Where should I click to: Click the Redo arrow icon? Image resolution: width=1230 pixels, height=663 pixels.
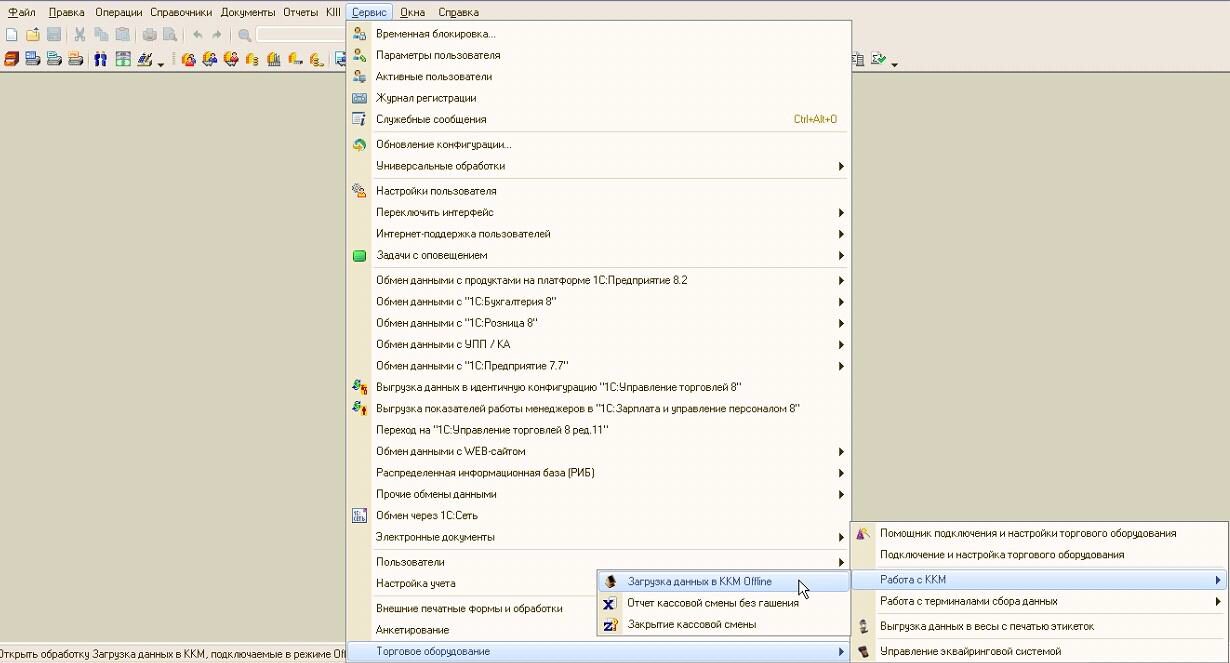point(217,34)
